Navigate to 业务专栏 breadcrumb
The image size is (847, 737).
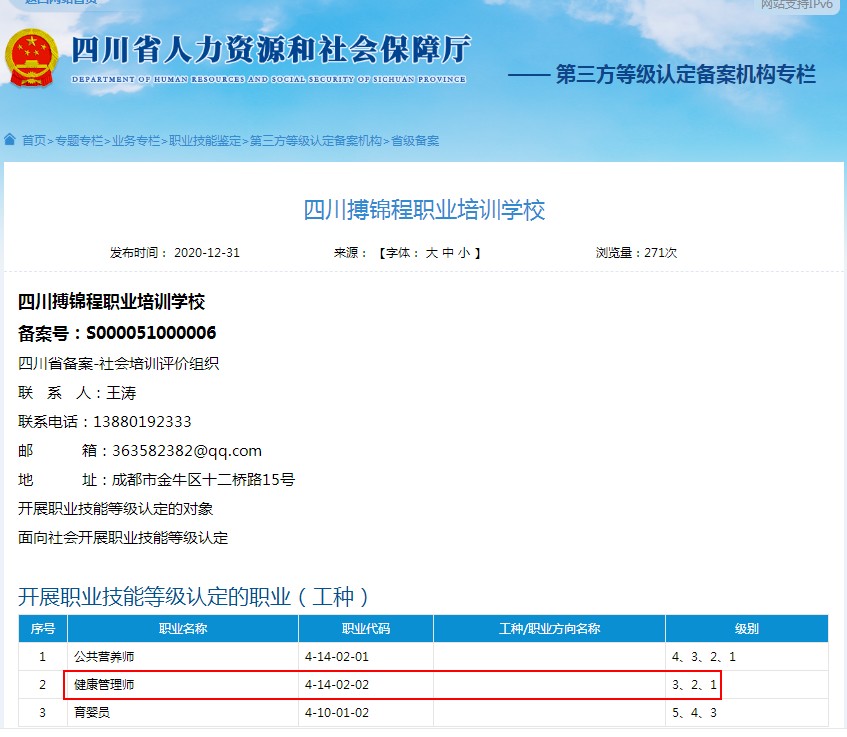[136, 141]
